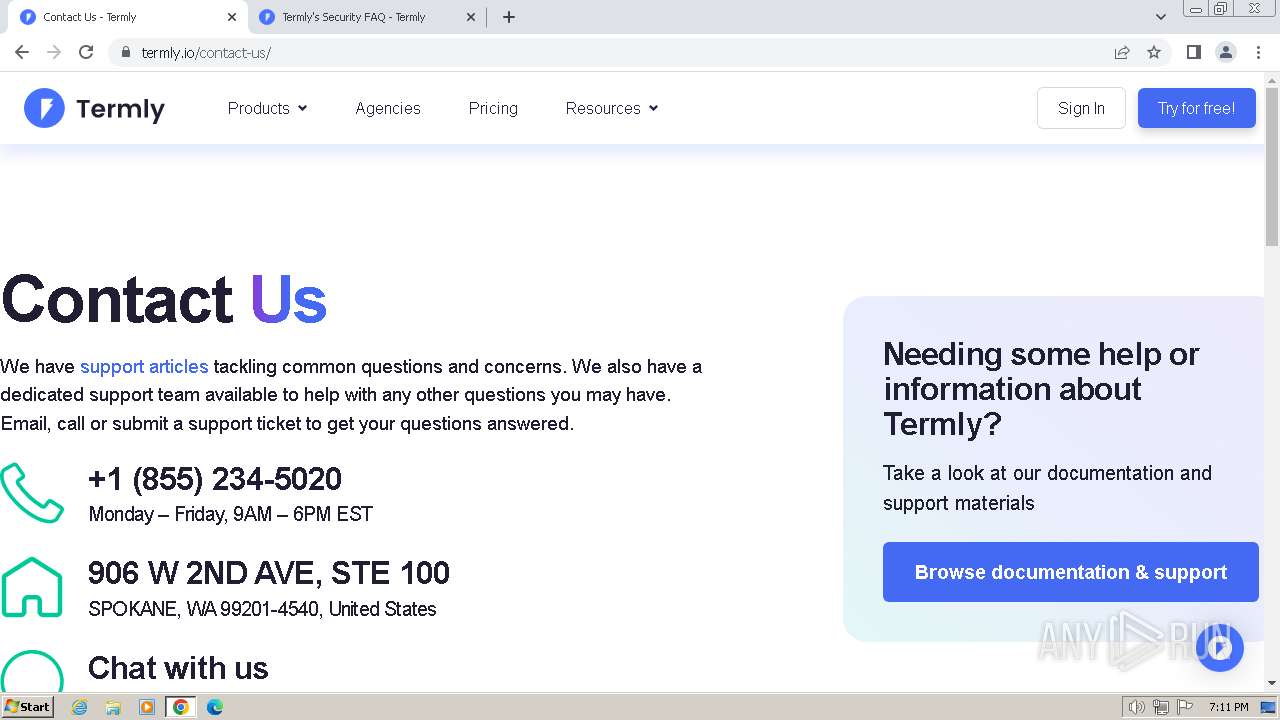Viewport: 1280px width, 720px height.
Task: Click the 906 W 2ND AVE, STE 100 address
Action: click(x=269, y=573)
